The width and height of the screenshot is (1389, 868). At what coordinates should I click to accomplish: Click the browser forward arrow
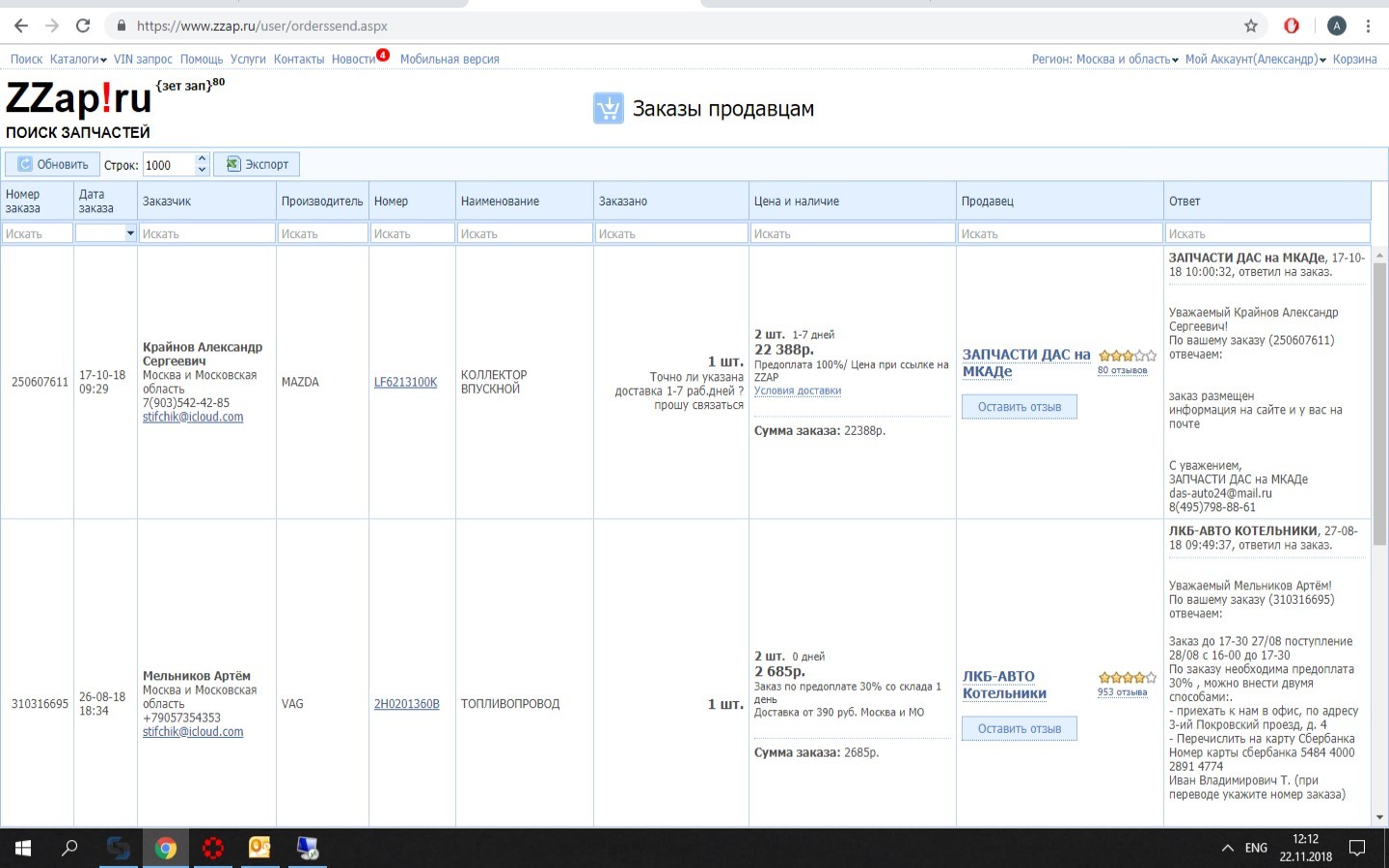pyautogui.click(x=52, y=26)
